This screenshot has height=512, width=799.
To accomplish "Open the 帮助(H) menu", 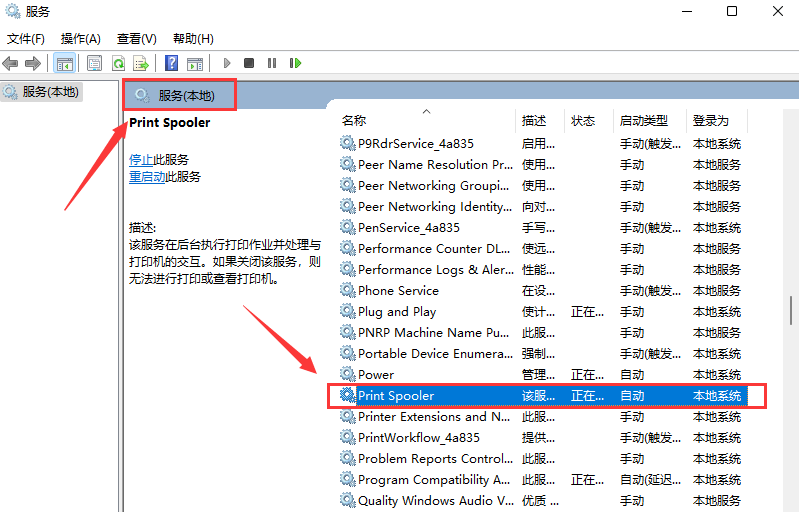I will tap(193, 39).
